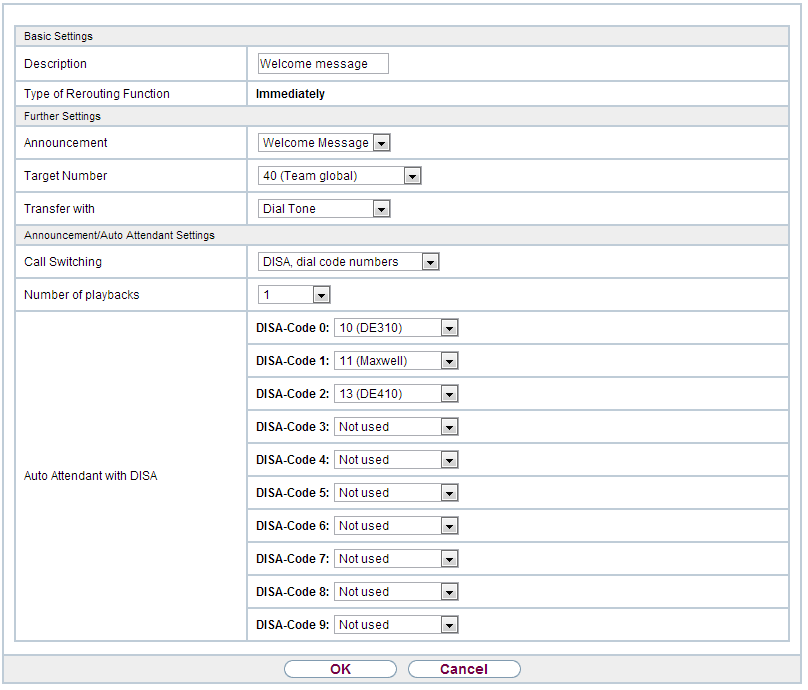808x690 pixels.
Task: Click the 'Number of playbacks' label
Action: pyautogui.click(x=81, y=295)
